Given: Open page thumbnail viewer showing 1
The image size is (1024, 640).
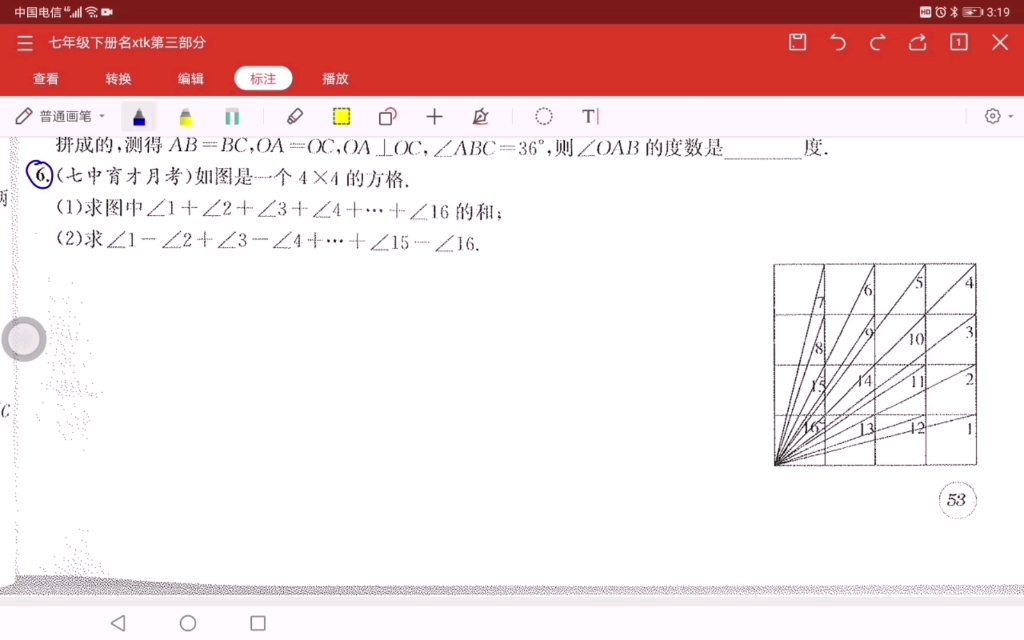Looking at the screenshot, I should click(x=958, y=43).
